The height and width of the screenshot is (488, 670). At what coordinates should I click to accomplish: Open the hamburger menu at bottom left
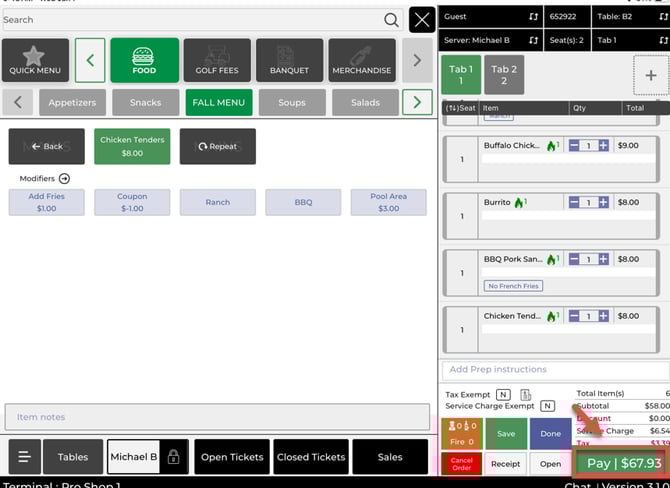25,457
